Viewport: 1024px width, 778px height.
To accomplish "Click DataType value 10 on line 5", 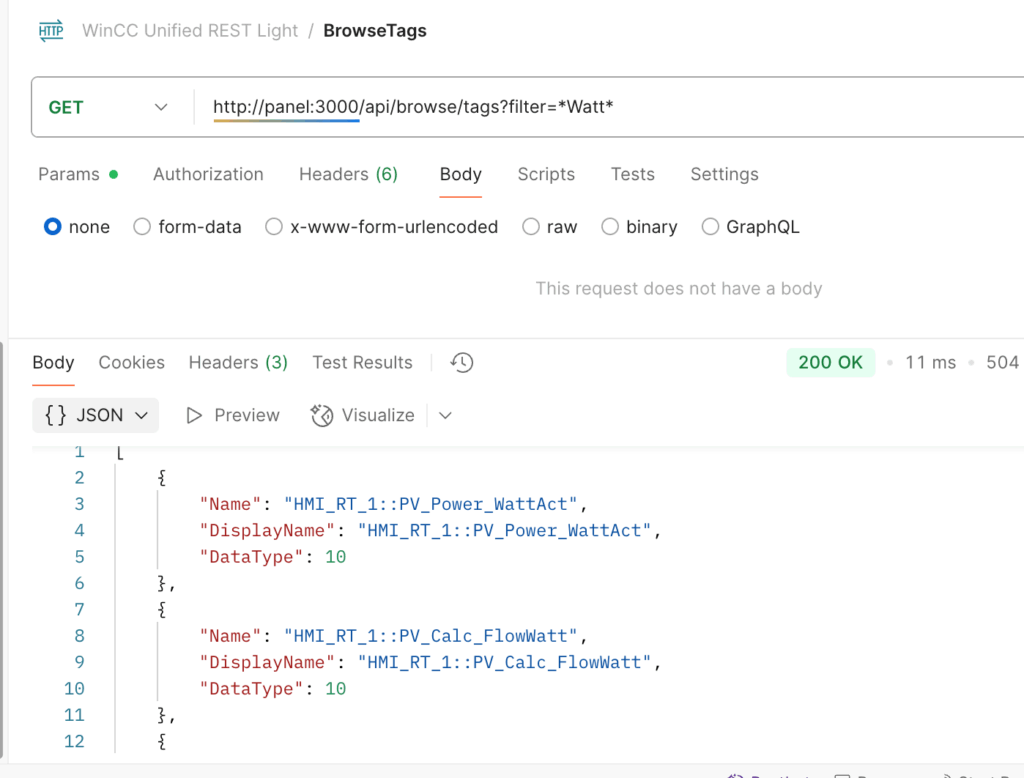I will [336, 557].
